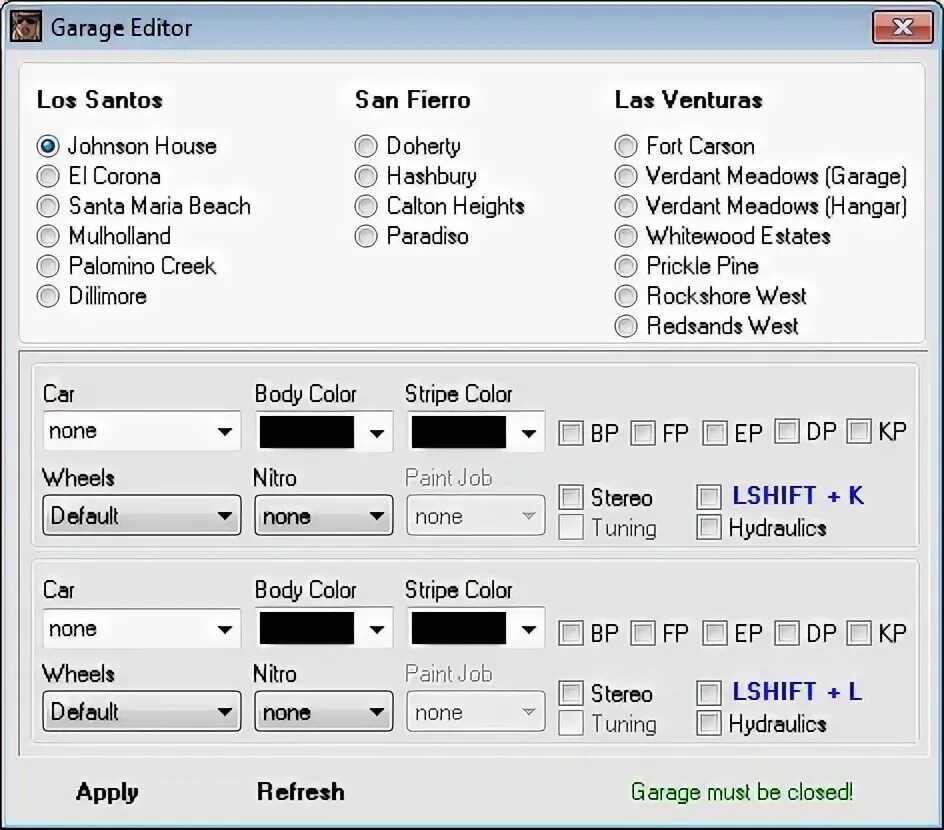This screenshot has height=830, width=944.
Task: Enable KP checkbox in first car slot
Action: tap(859, 431)
